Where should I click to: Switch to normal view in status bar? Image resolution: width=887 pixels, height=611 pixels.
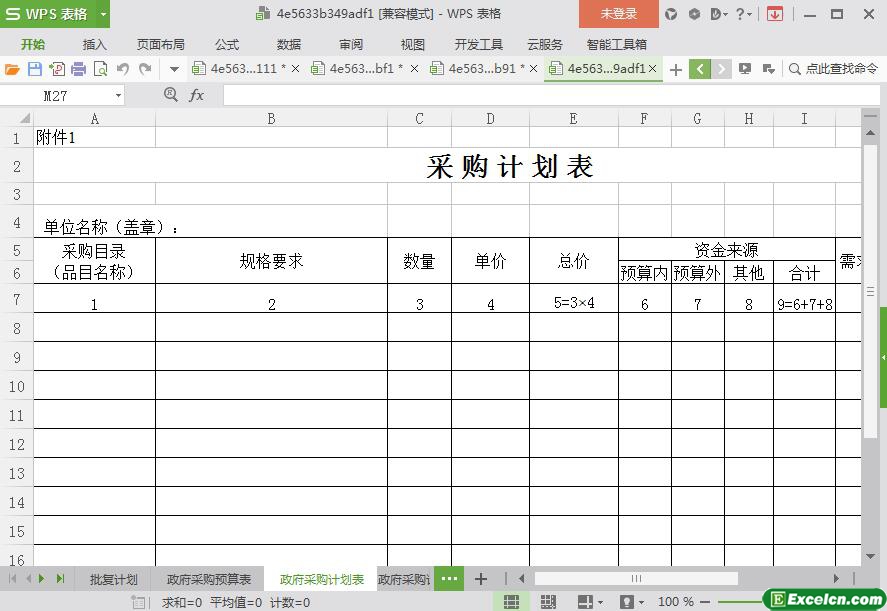[x=511, y=602]
